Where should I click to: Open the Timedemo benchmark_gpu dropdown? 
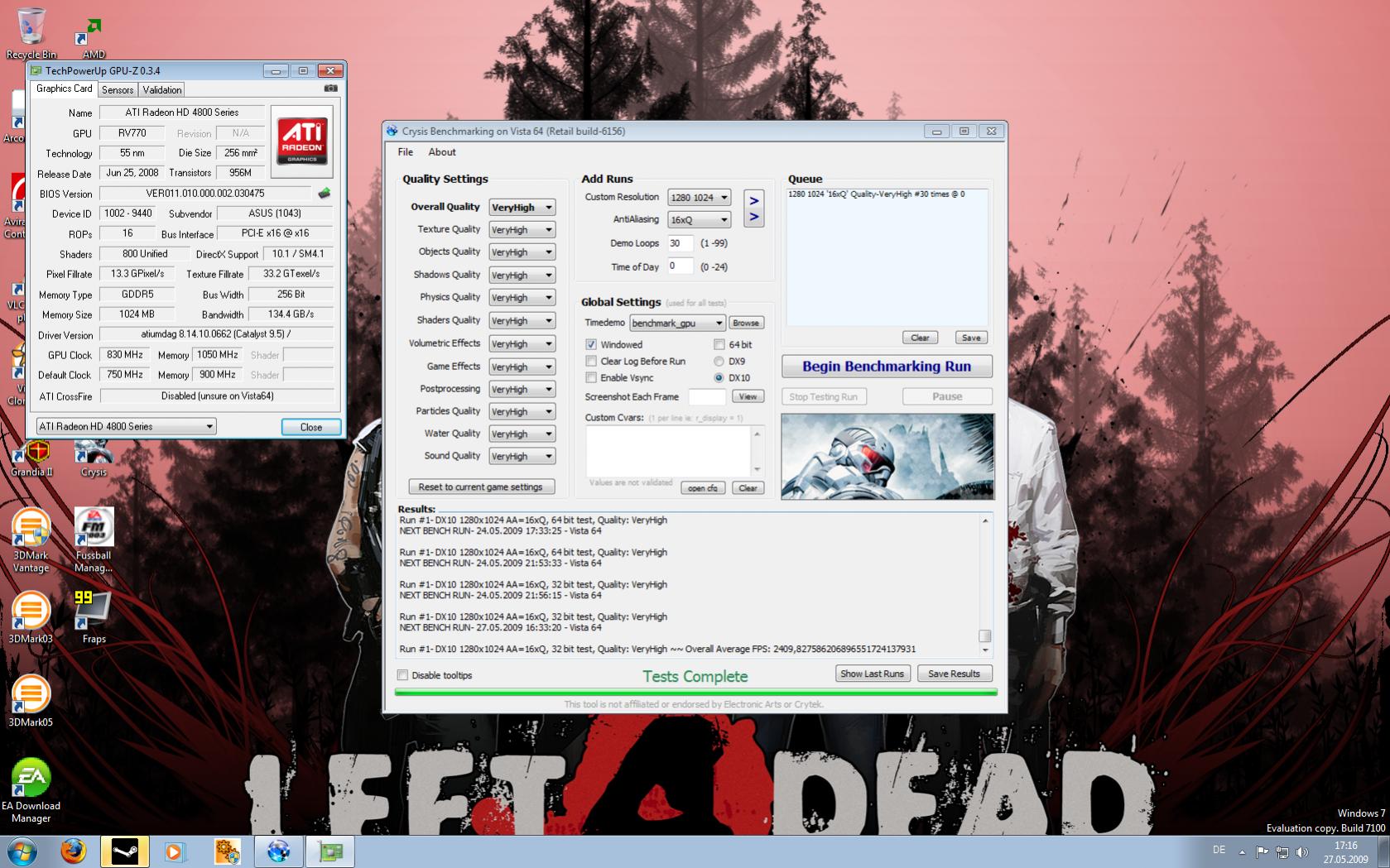tap(677, 324)
